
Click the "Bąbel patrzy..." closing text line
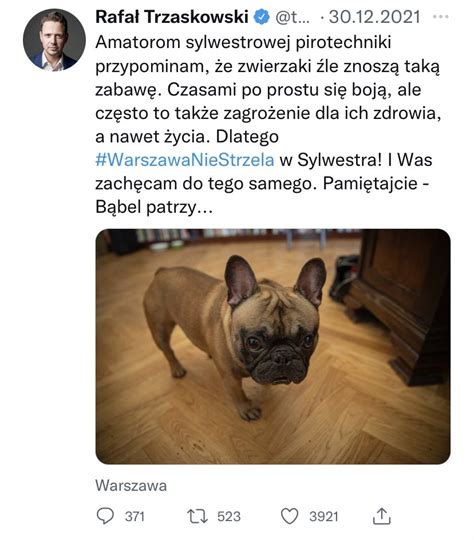[154, 207]
